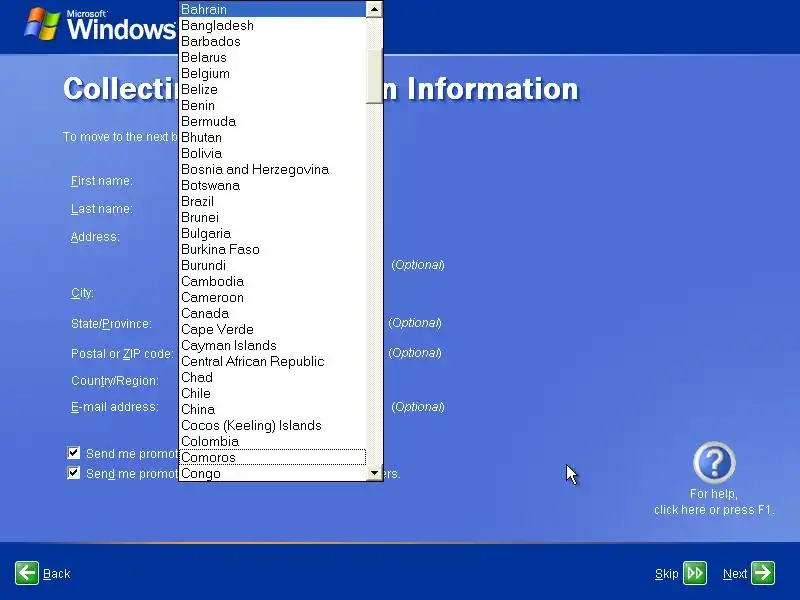
Task: Pick Belize in the dropdown list
Action: coord(272,89)
